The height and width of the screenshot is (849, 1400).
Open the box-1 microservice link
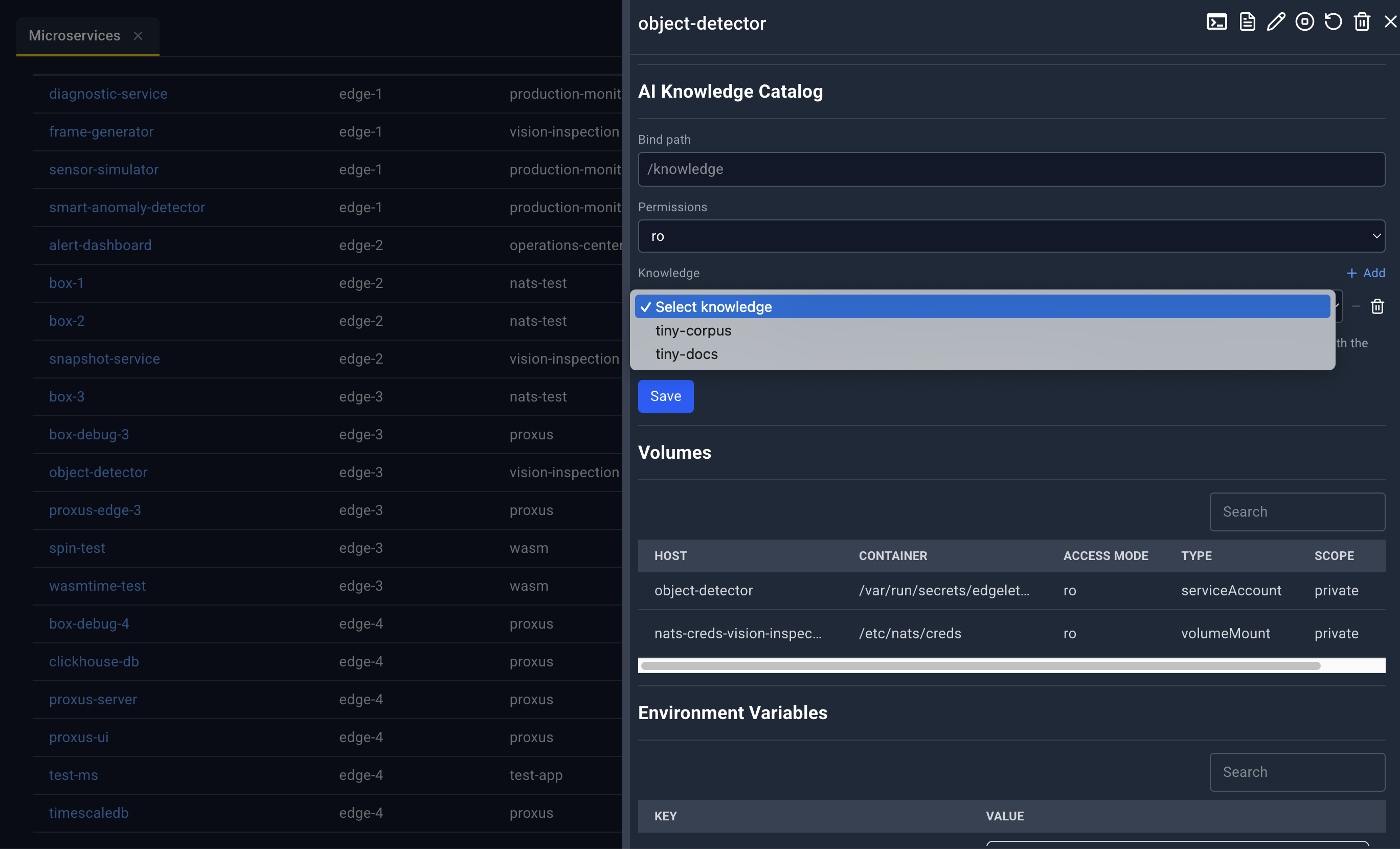pyautogui.click(x=66, y=283)
